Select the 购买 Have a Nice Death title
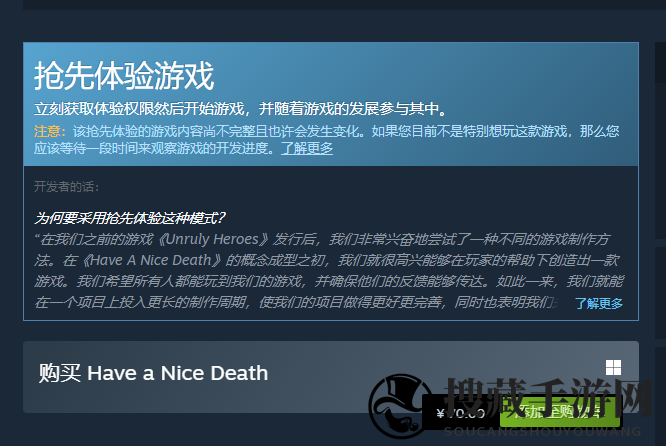Image resolution: width=666 pixels, height=446 pixels. click(153, 373)
